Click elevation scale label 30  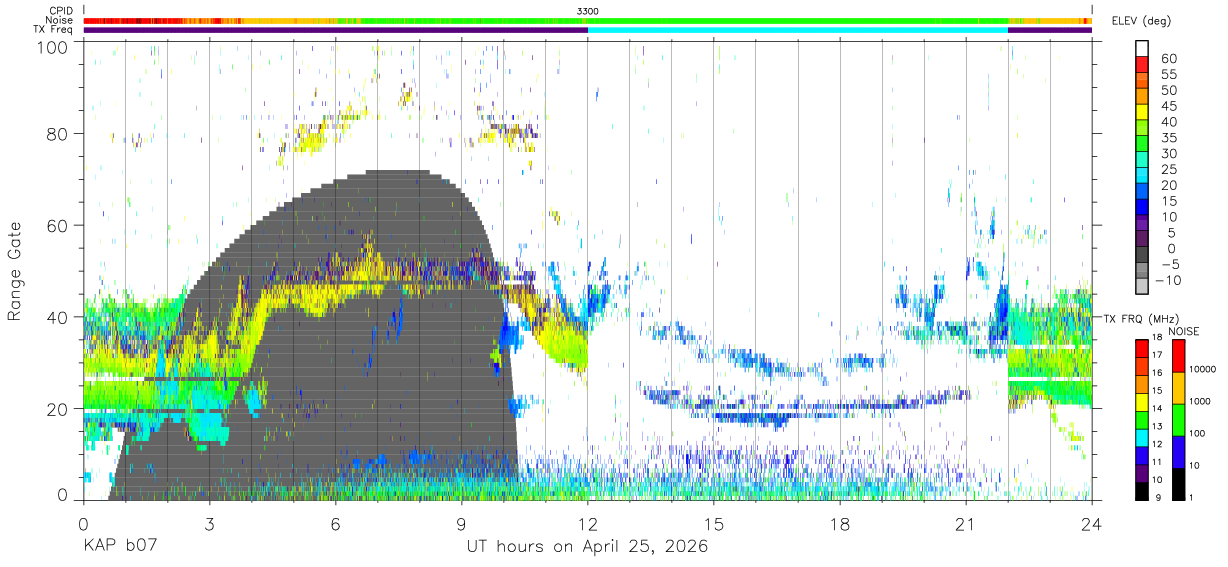1167,153
